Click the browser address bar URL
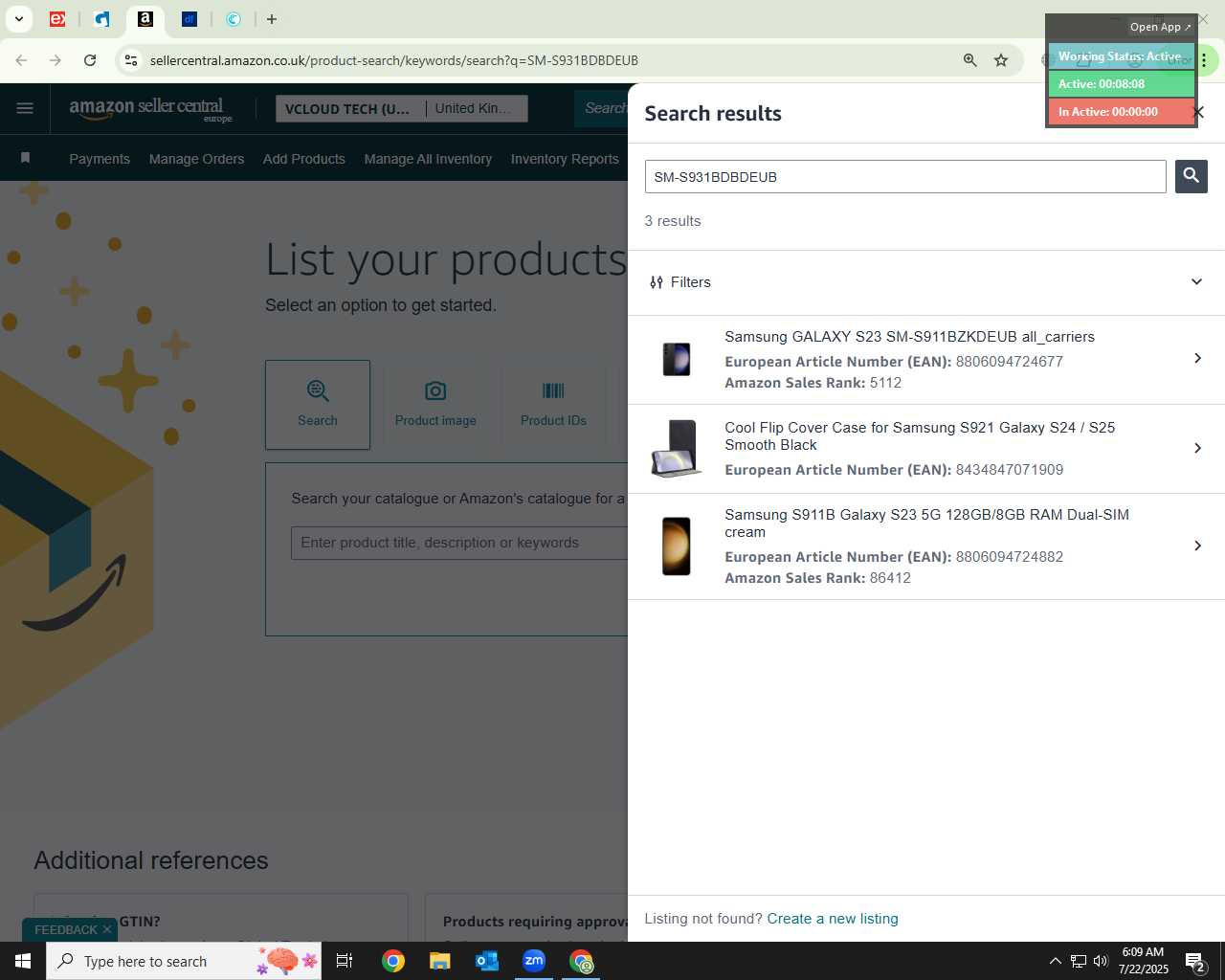This screenshot has width=1225, height=980. coord(394,60)
